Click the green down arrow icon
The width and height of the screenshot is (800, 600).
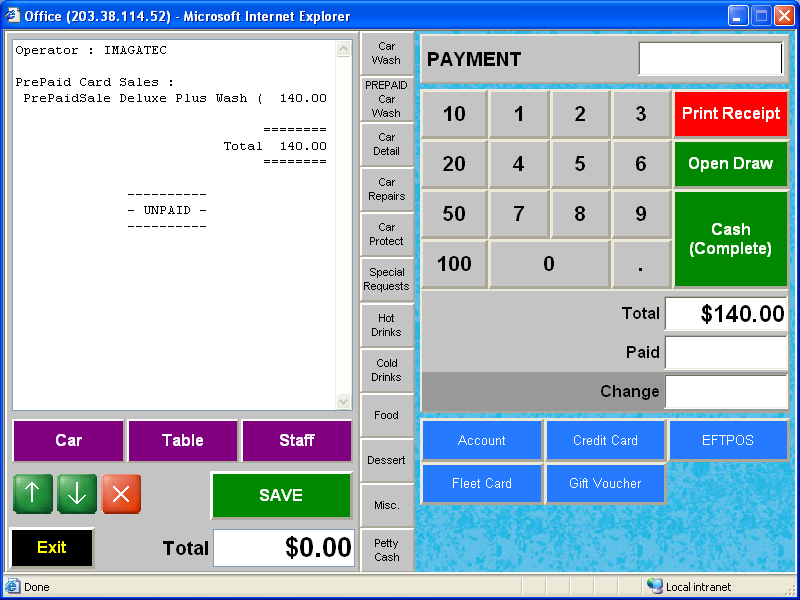(x=76, y=493)
